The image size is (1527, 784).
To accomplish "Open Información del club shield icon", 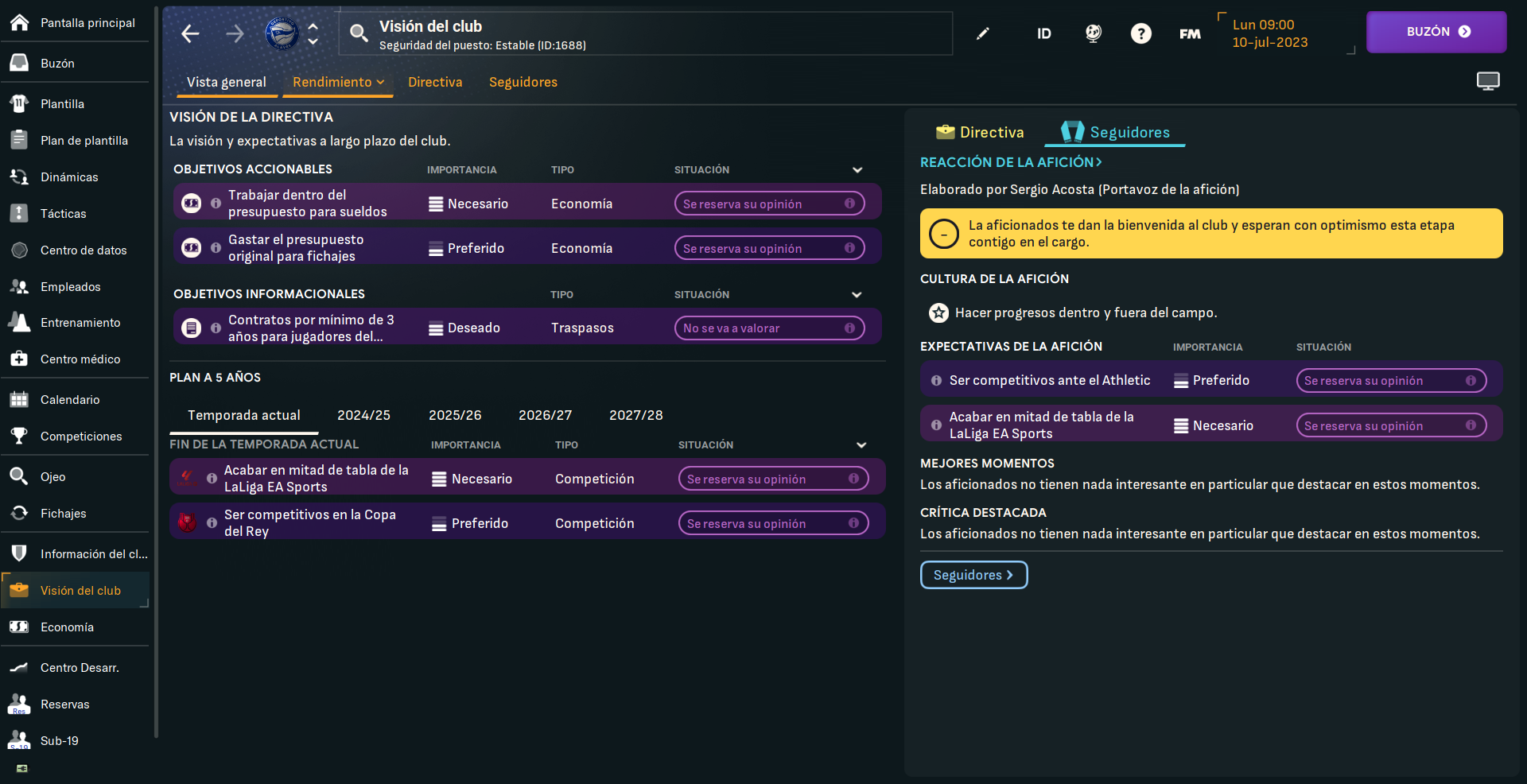I will point(19,553).
